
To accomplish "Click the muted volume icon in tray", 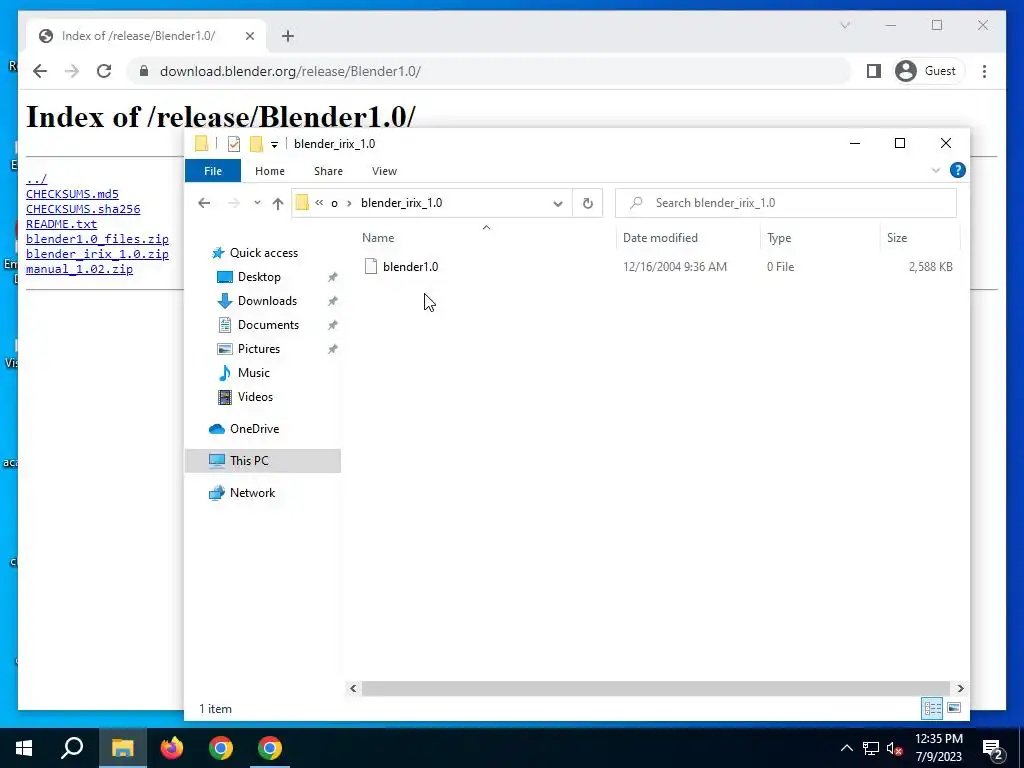I will (895, 748).
